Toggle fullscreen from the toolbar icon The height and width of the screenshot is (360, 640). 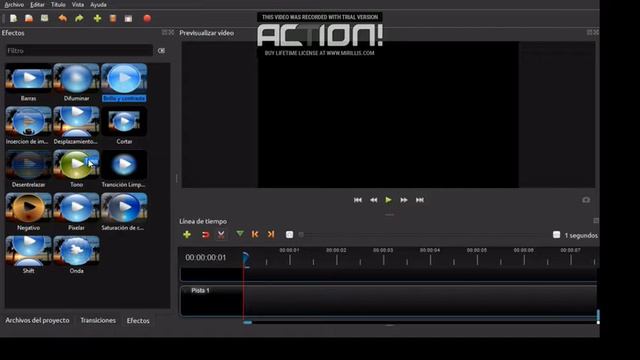(x=129, y=18)
